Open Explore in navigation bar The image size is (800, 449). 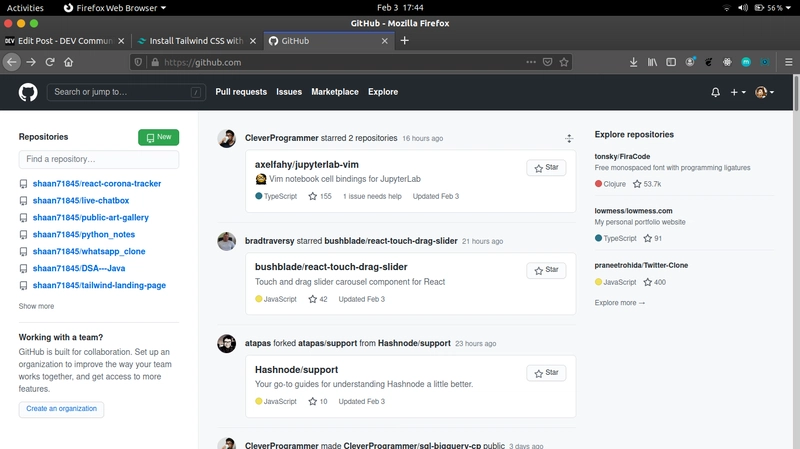[383, 92]
